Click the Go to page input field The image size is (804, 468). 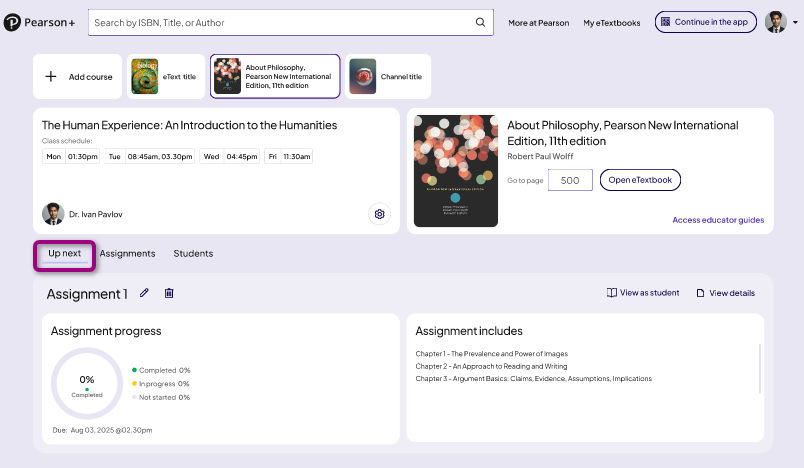[570, 180]
